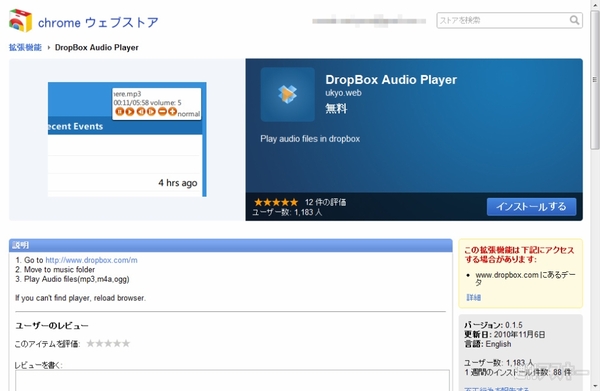Screen dimensions: 600x391
Task: Open the ukyo.web developer link
Action: 343,93
